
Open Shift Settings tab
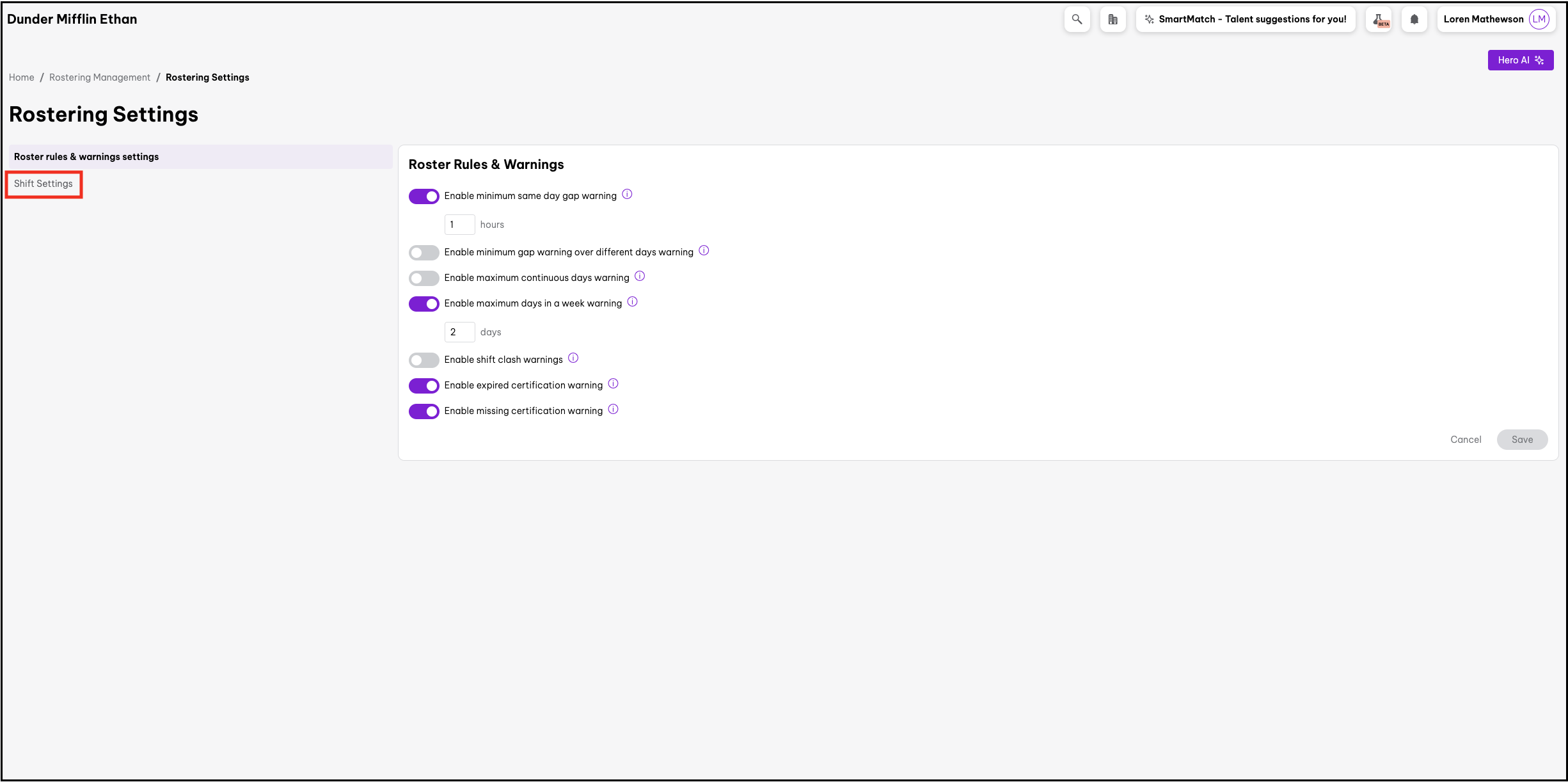pyautogui.click(x=44, y=184)
